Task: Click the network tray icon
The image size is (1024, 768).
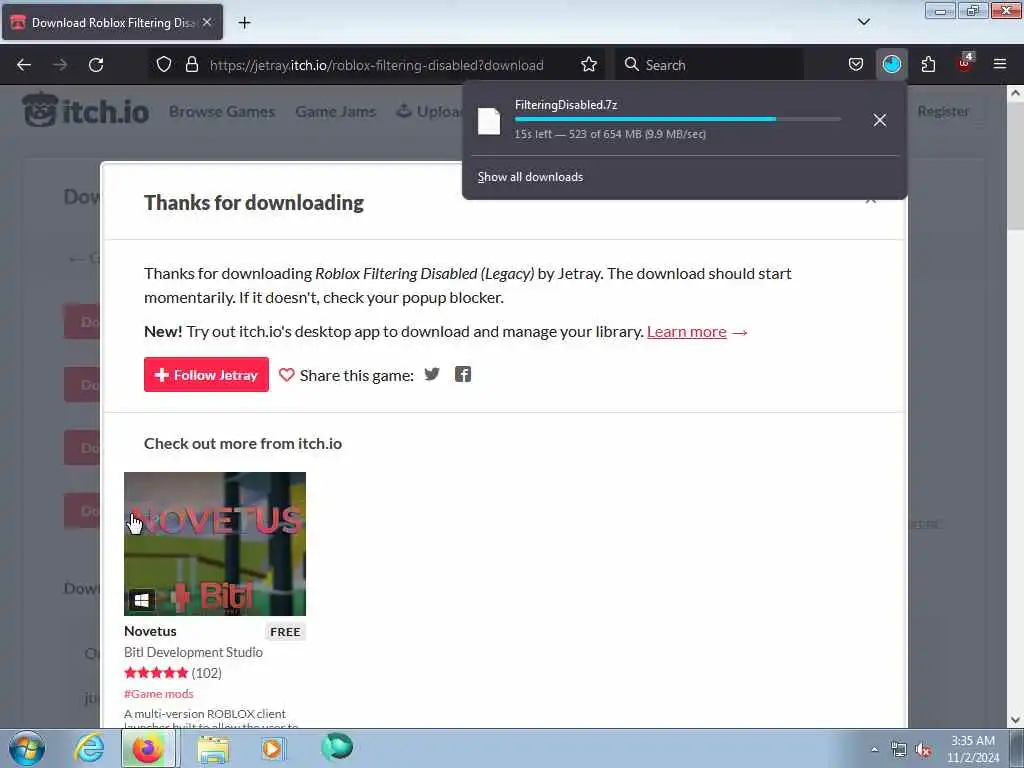Action: 899,750
